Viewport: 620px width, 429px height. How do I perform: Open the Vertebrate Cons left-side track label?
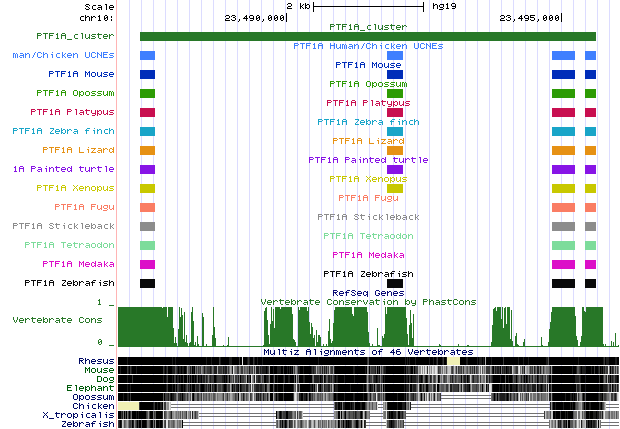tap(57, 320)
